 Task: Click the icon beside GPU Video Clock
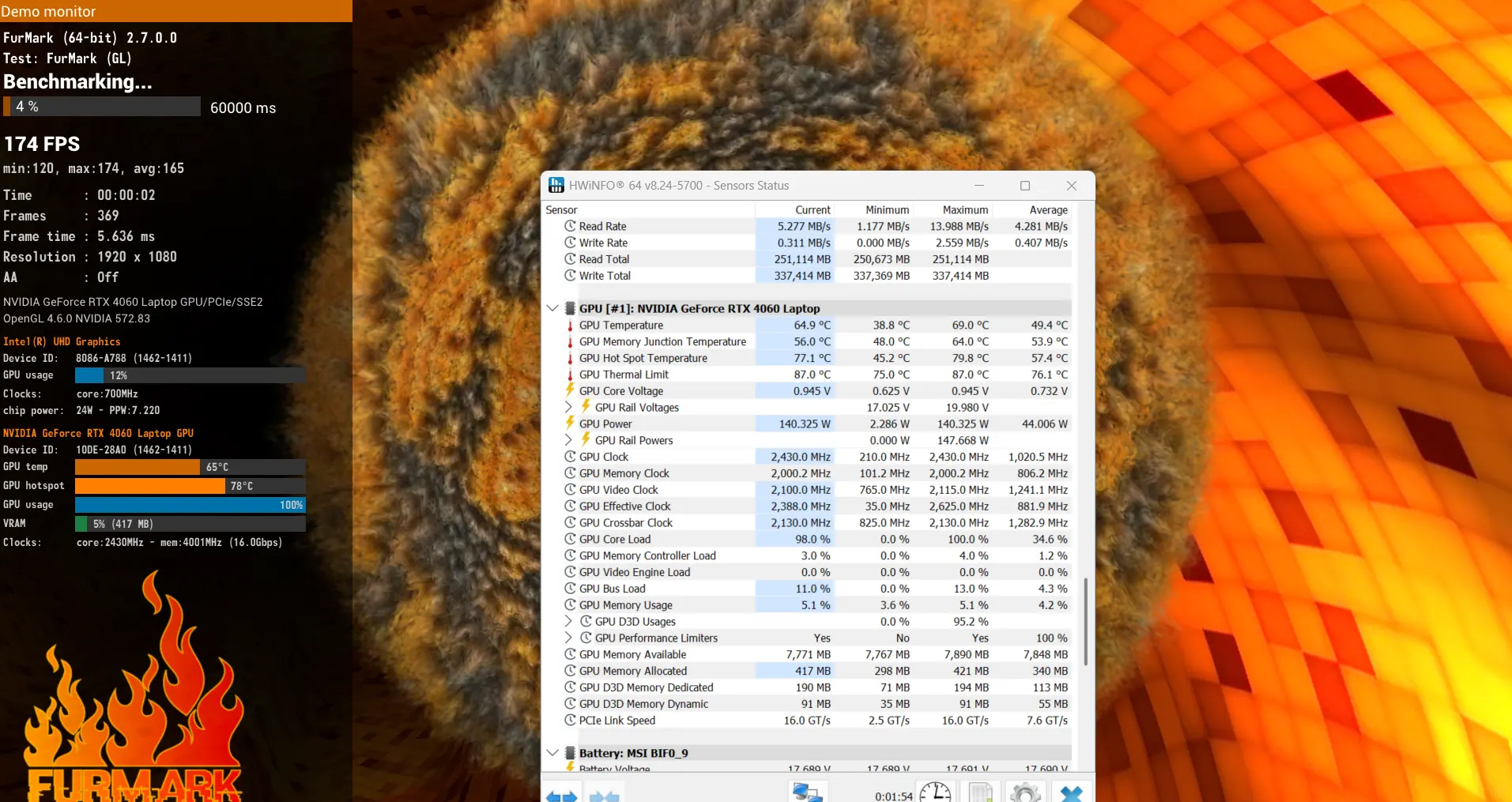[570, 490]
